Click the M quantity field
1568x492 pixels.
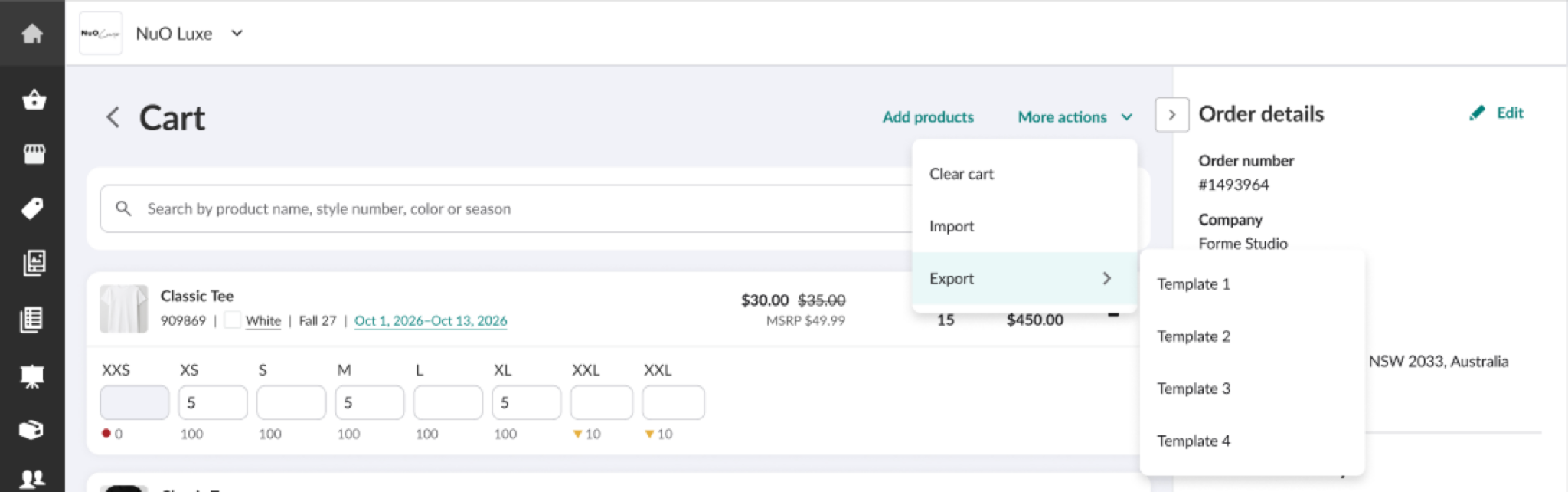coord(370,402)
